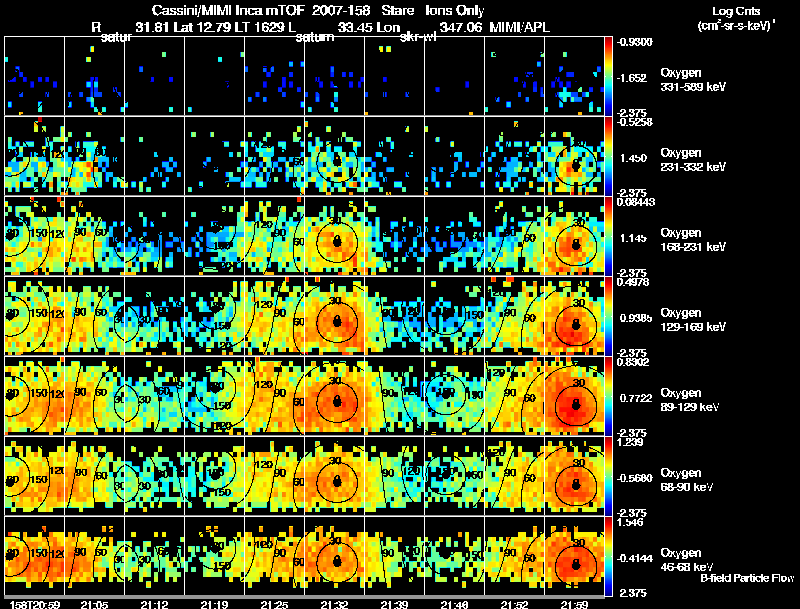Image resolution: width=800 pixels, height=609 pixels.
Task: Click the colour bar for Oxygen 89-129 keV
Action: (608, 396)
